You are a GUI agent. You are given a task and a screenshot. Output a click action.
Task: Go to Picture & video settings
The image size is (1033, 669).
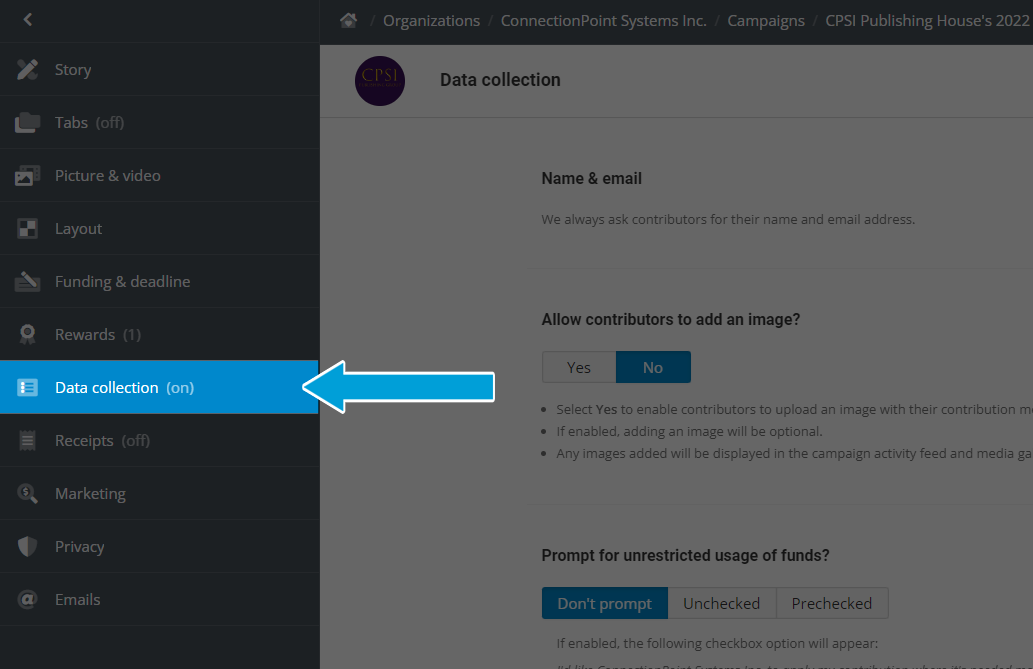pyautogui.click(x=159, y=175)
